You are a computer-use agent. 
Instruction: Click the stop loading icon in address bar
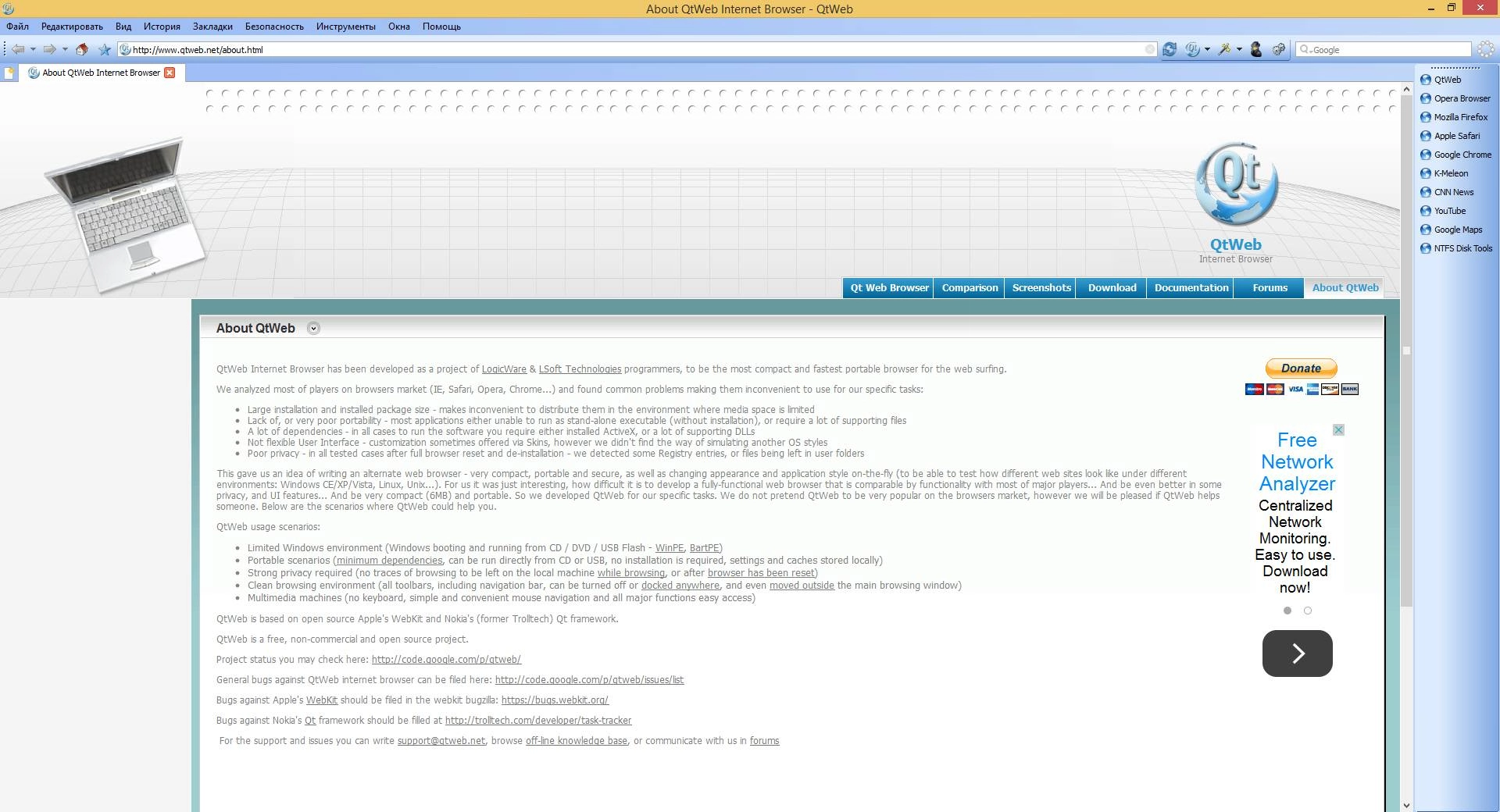pos(1150,49)
